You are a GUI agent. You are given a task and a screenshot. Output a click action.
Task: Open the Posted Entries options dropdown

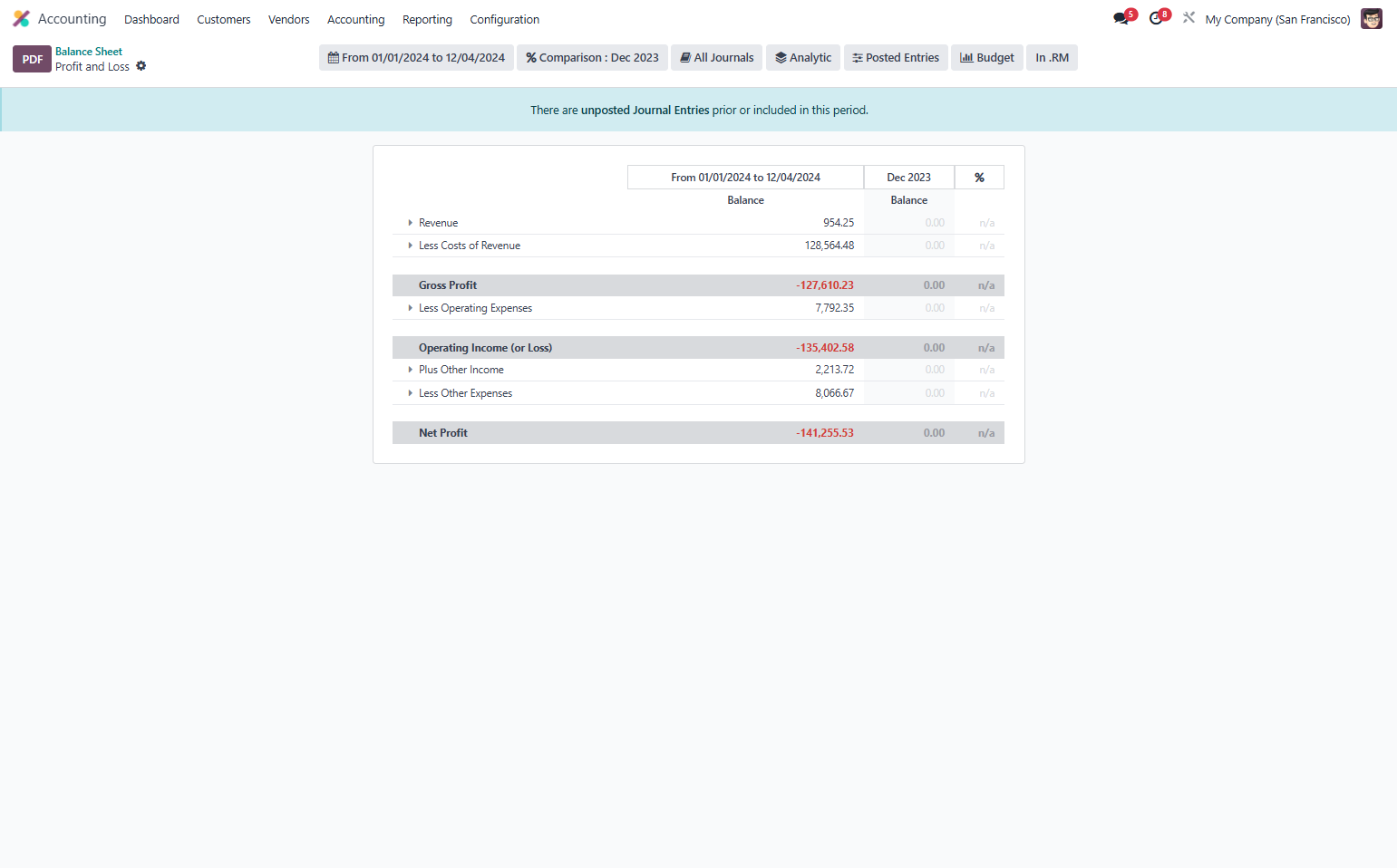(x=896, y=58)
